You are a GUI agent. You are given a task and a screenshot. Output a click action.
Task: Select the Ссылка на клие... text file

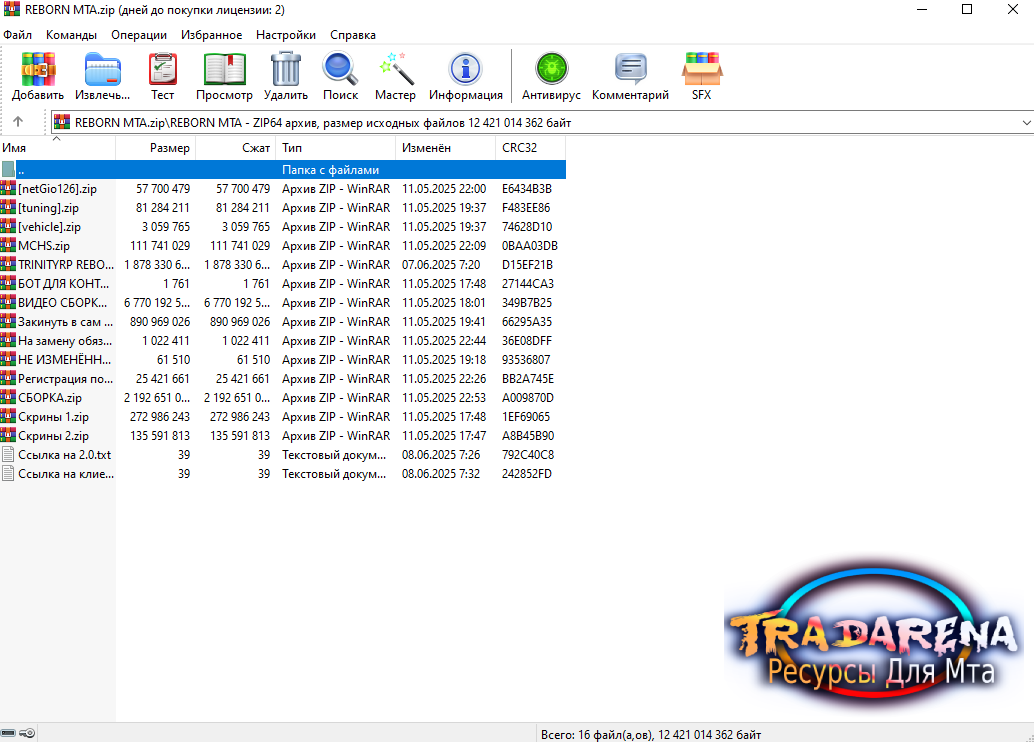pos(66,474)
